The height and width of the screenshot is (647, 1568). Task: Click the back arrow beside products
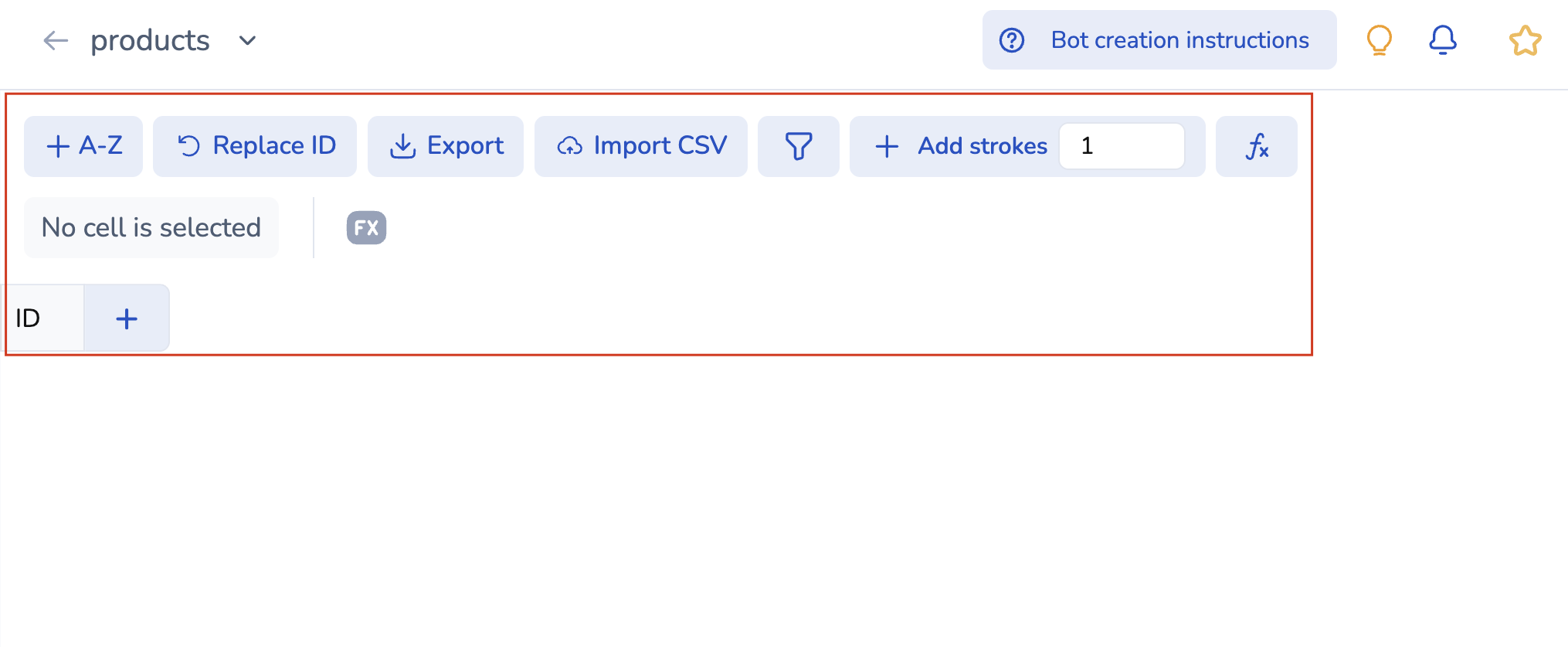click(56, 40)
